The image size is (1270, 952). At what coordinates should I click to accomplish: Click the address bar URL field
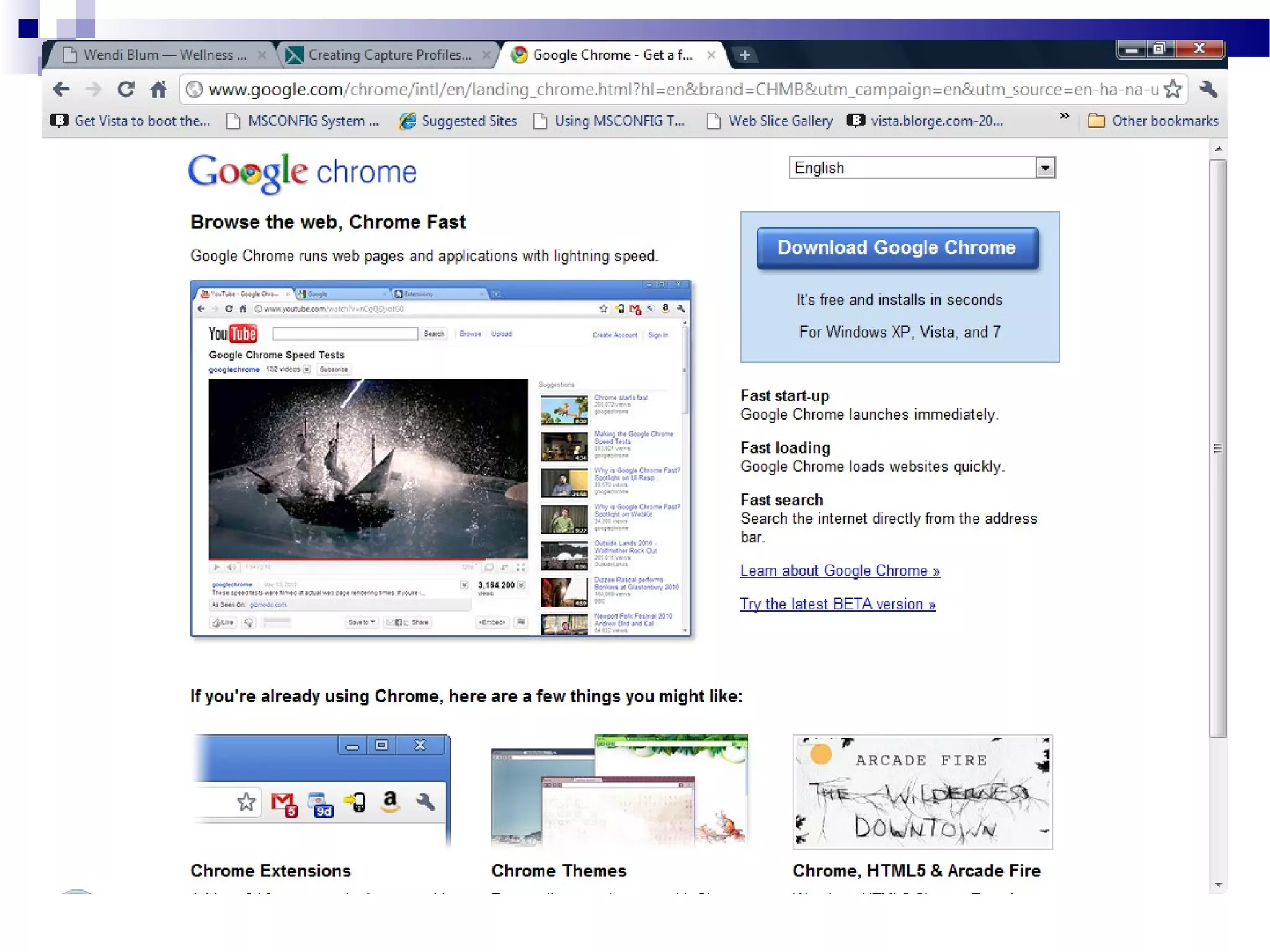[682, 90]
